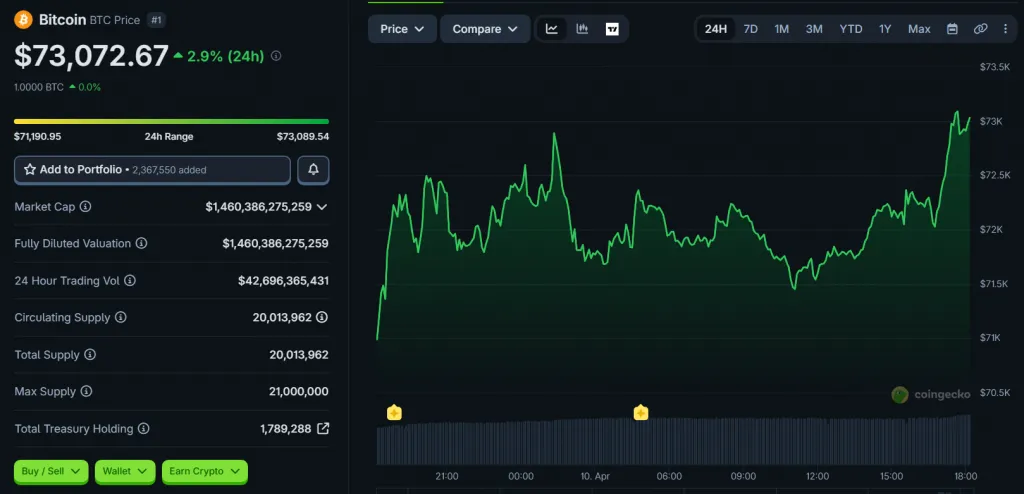The height and width of the screenshot is (494, 1024).
Task: Open the Wallet dropdown
Action: pyautogui.click(x=125, y=471)
